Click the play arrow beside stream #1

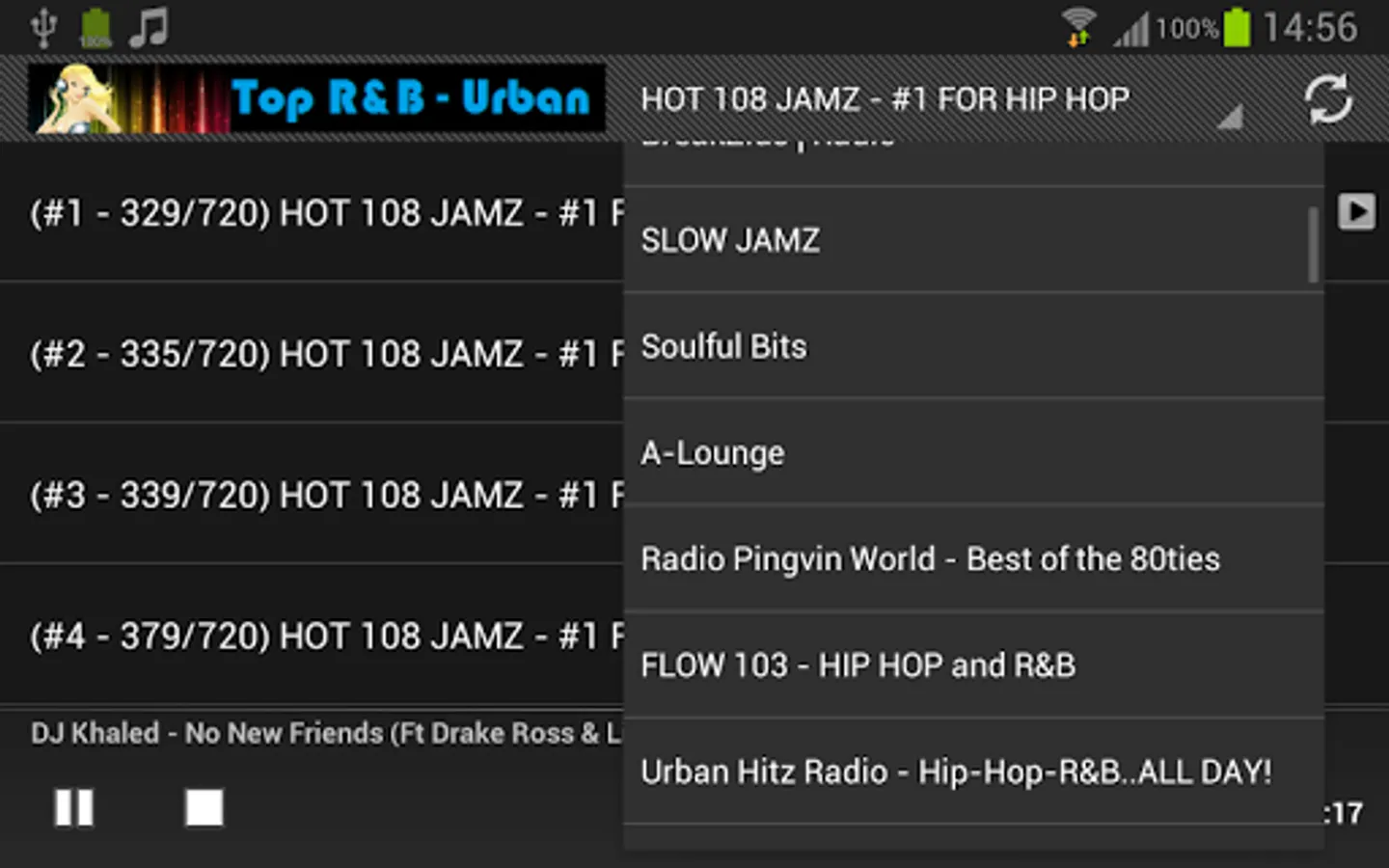[1355, 211]
